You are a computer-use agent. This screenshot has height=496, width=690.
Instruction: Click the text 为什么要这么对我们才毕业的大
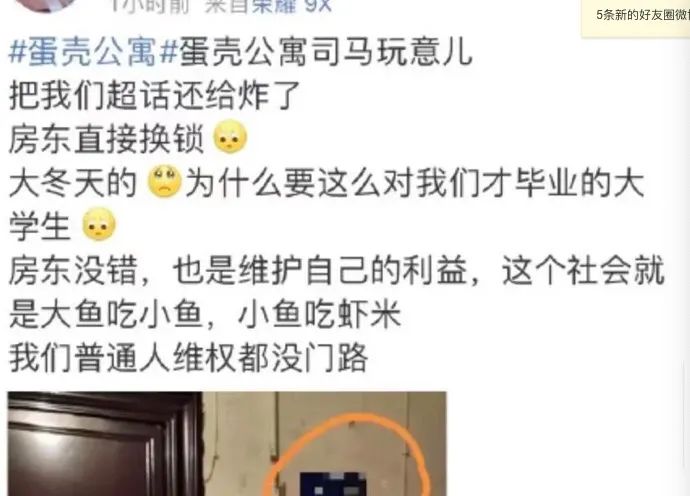(x=415, y=183)
